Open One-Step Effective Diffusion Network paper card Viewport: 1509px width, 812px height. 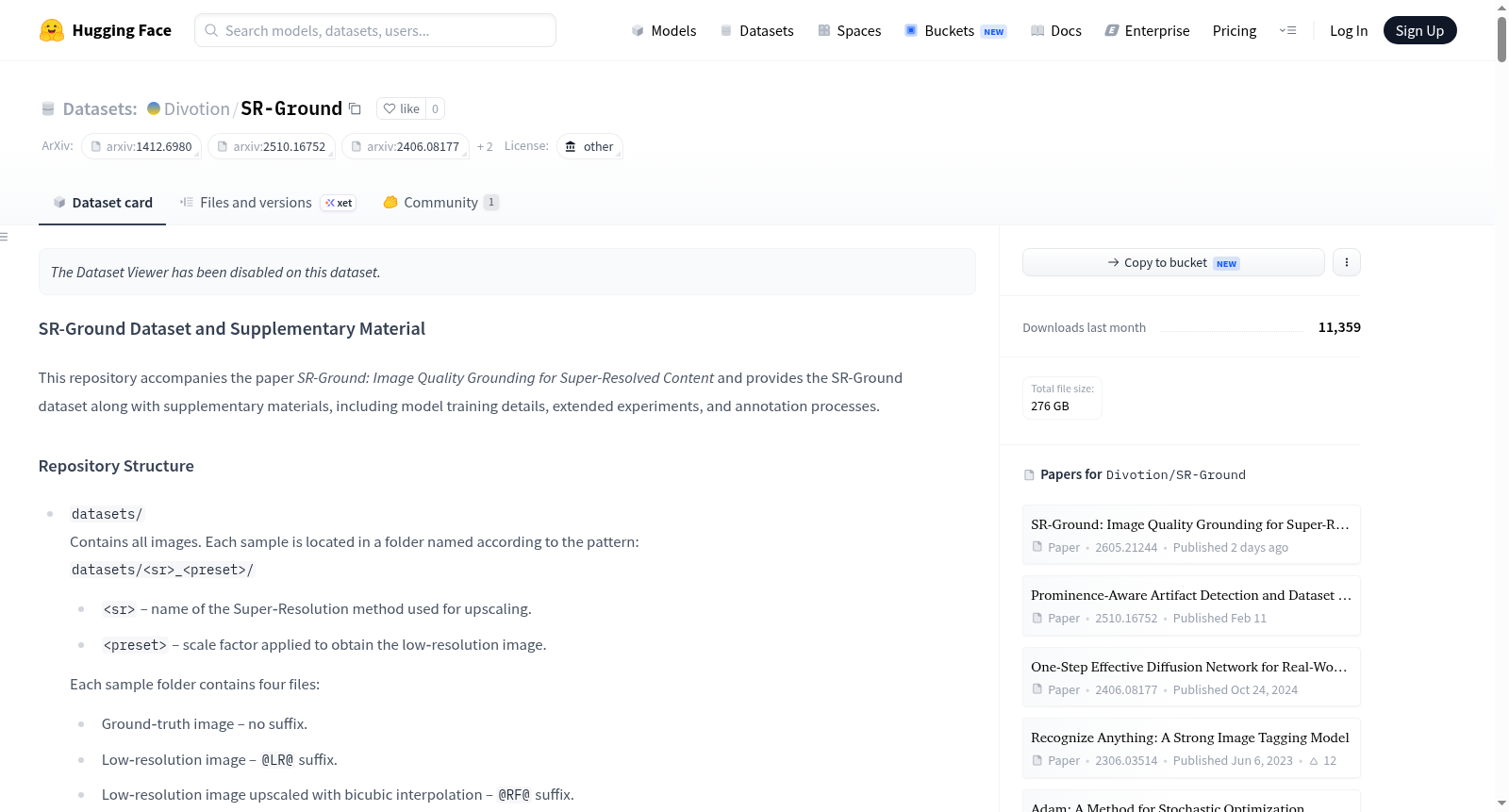tap(1191, 677)
